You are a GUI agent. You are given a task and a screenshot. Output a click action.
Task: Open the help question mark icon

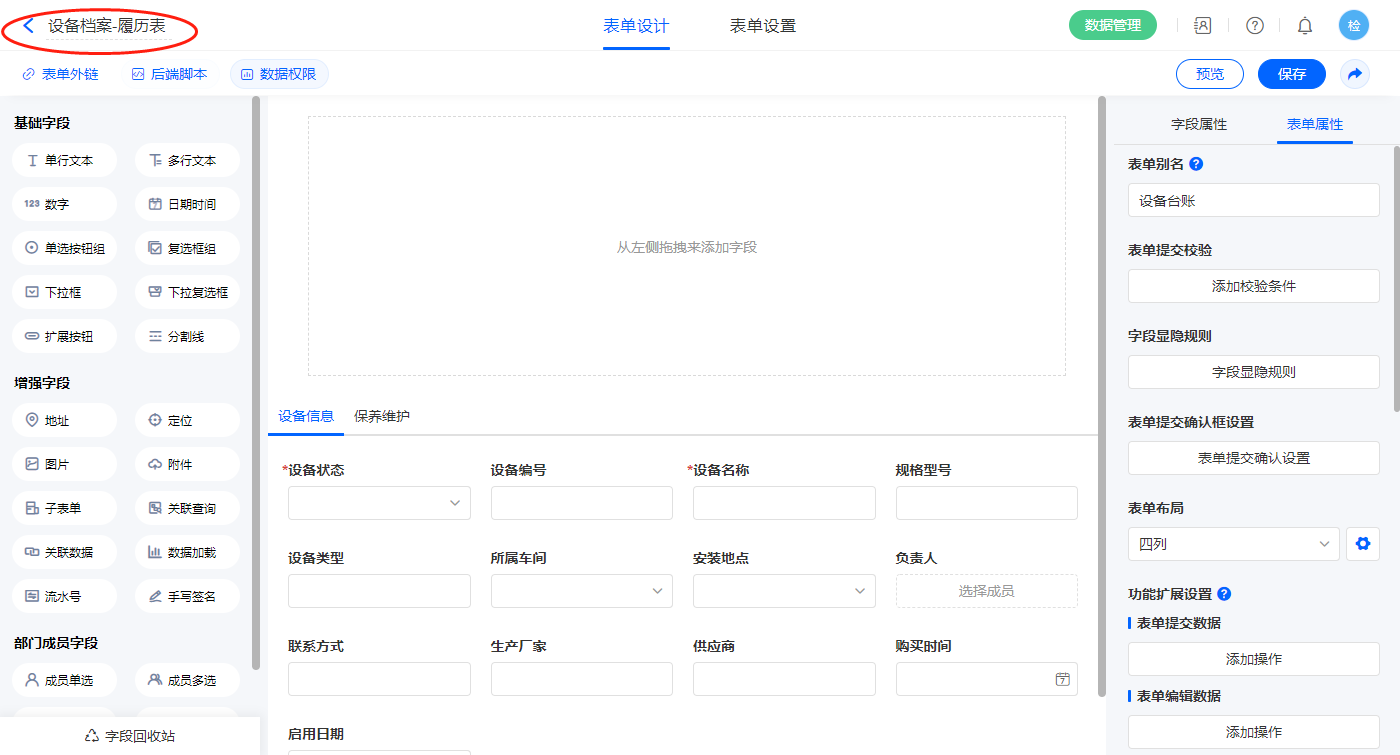point(1254,26)
